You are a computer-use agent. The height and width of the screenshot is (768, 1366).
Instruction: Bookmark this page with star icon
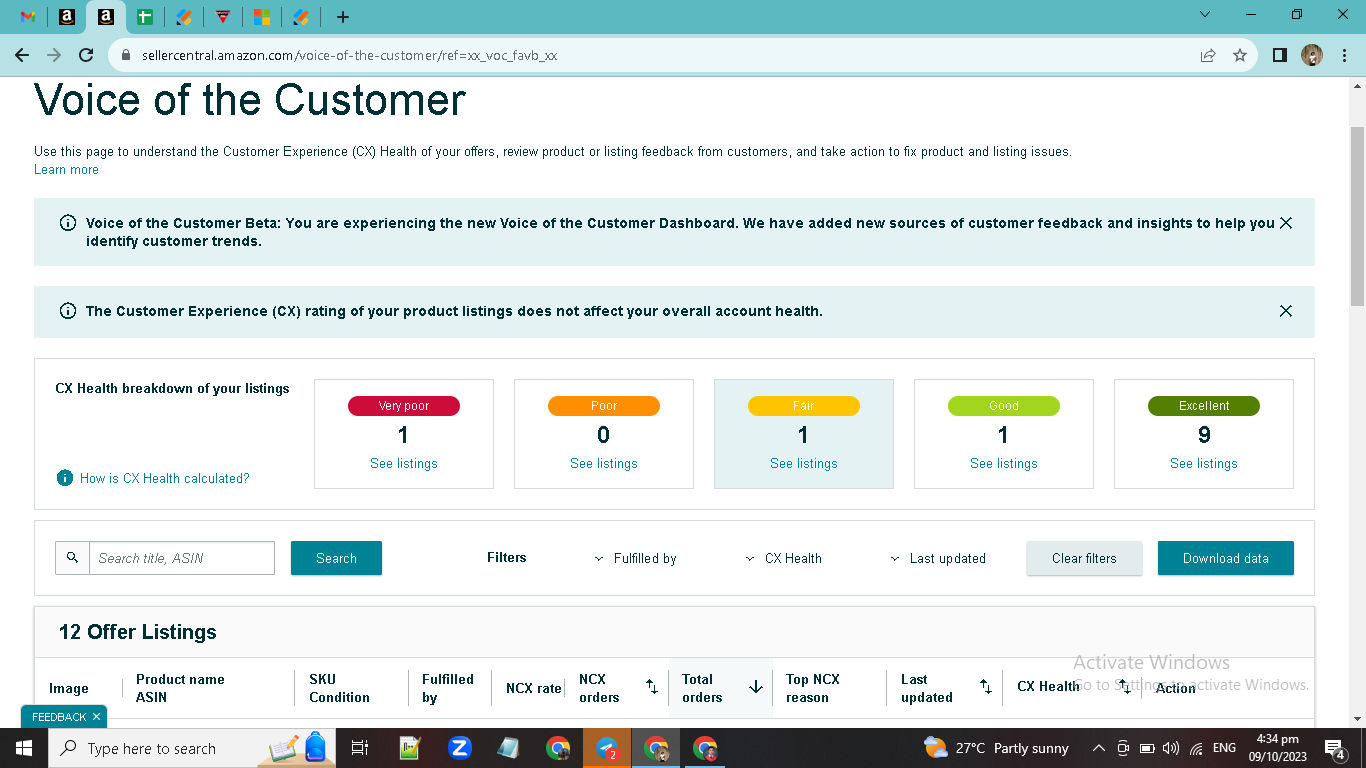(1240, 55)
